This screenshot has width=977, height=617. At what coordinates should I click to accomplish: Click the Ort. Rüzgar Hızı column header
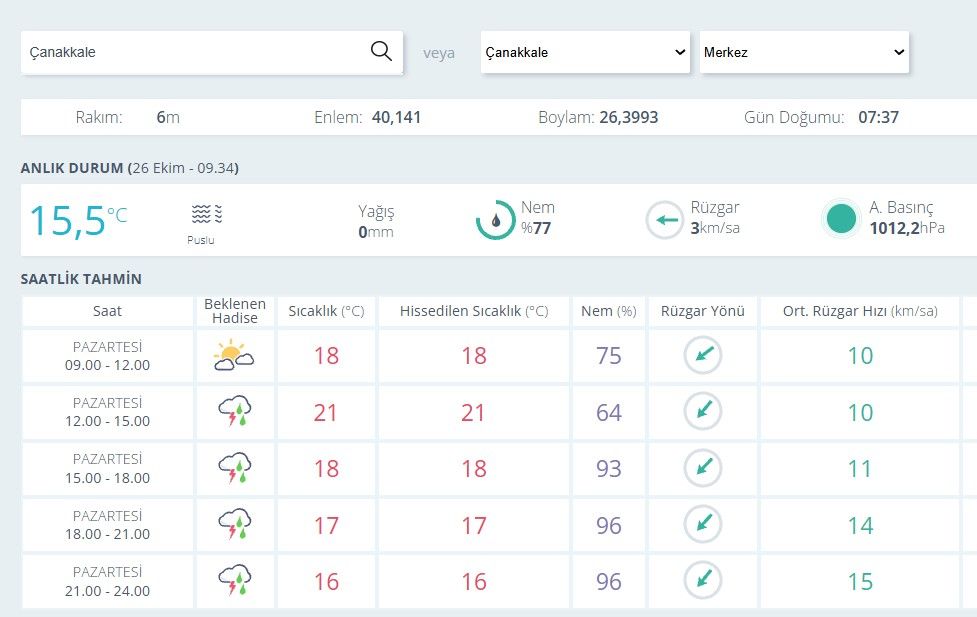coord(860,311)
